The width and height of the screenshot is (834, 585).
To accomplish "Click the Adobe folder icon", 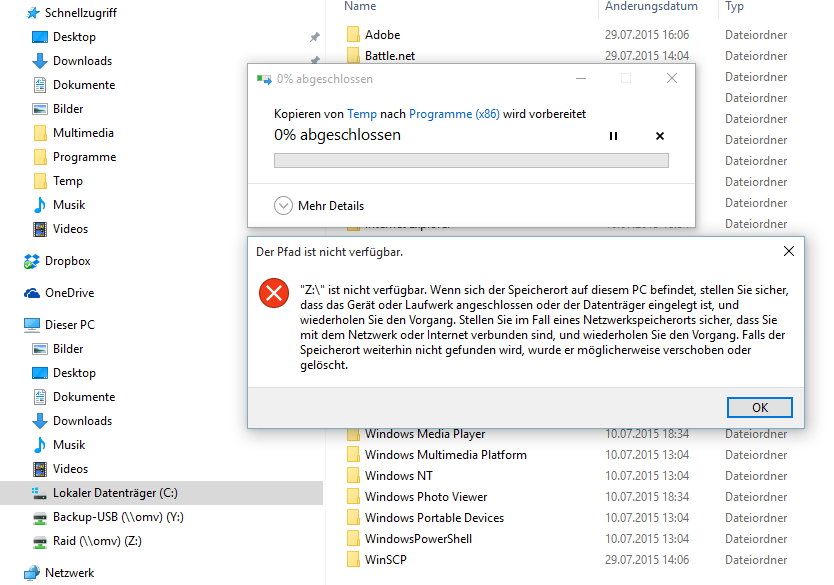I will point(352,35).
